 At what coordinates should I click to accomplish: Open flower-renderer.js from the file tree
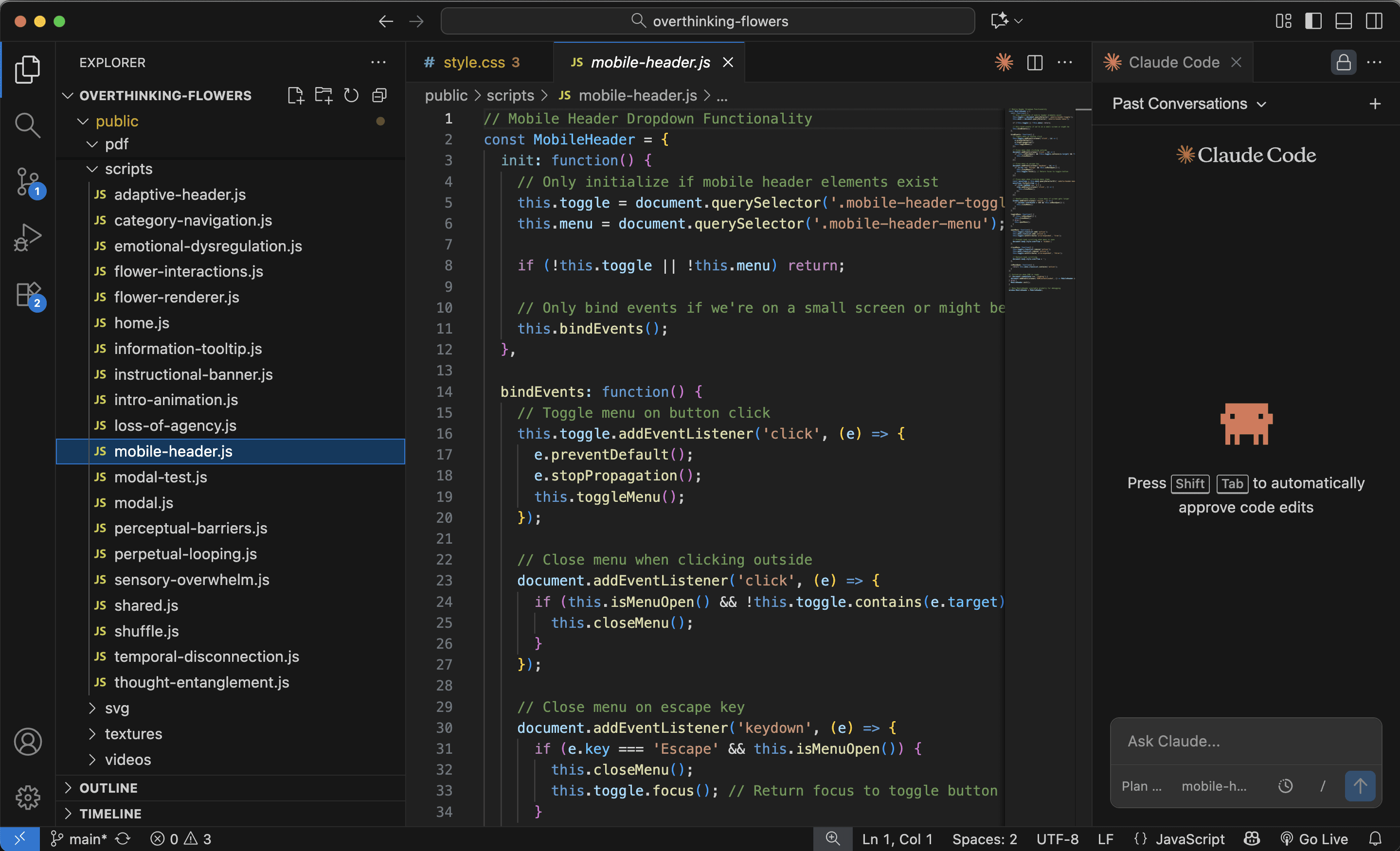[x=176, y=297]
